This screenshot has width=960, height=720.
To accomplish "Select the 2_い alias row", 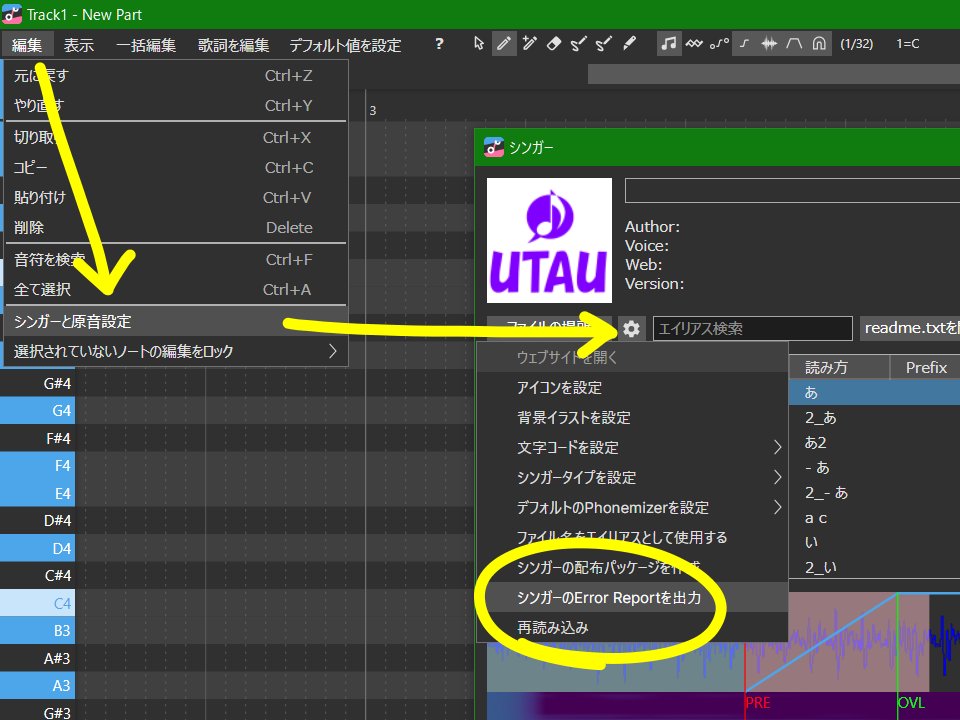I will [874, 568].
